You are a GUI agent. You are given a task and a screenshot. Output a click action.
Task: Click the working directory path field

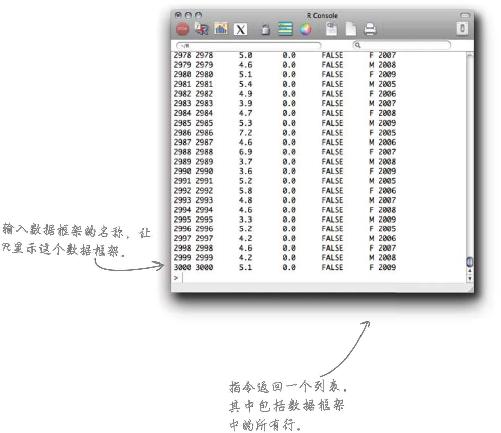[248, 45]
